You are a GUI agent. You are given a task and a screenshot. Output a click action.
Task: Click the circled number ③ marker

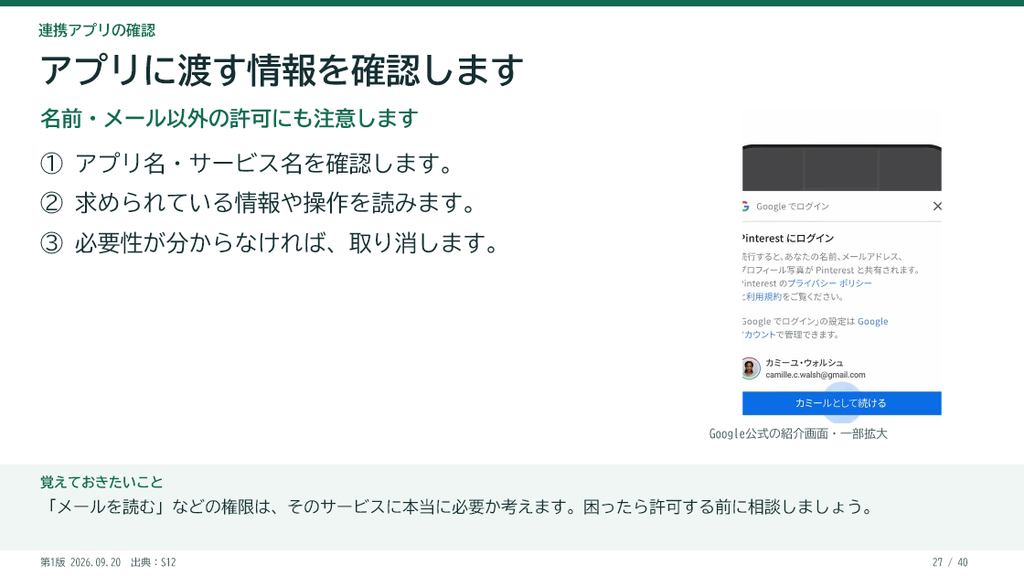tap(52, 243)
